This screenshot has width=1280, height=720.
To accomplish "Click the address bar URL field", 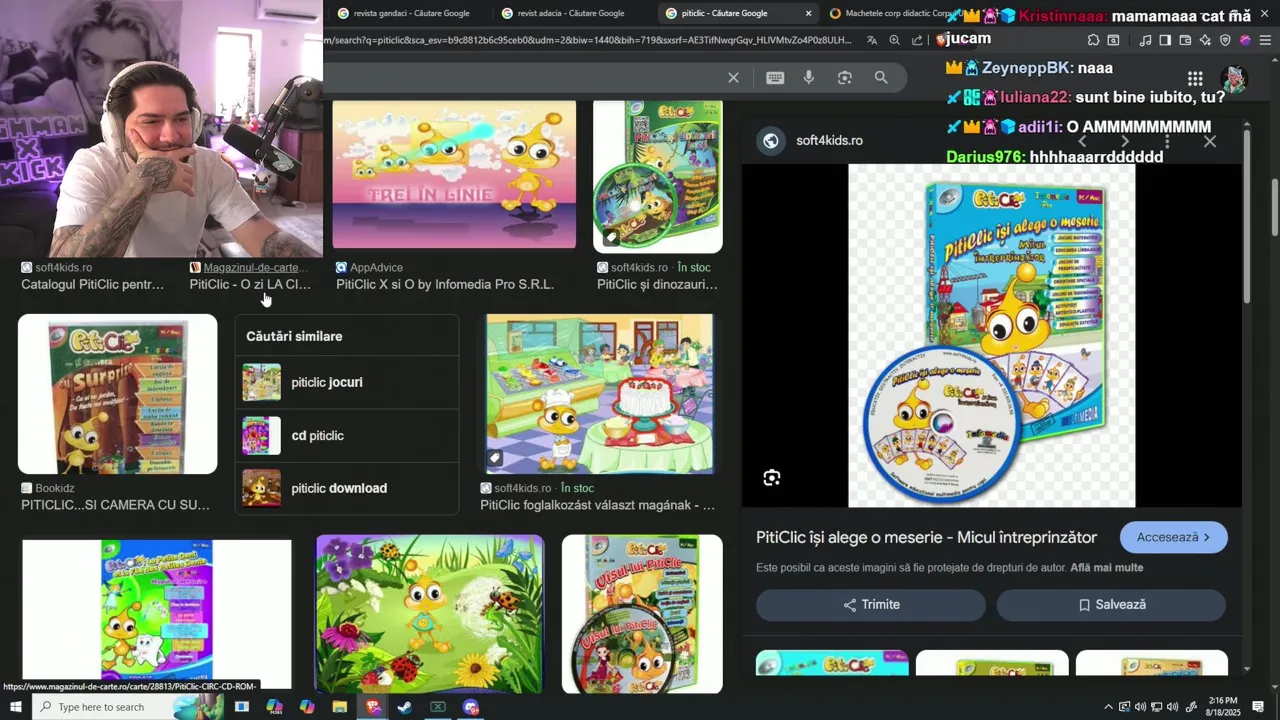I will 590,40.
